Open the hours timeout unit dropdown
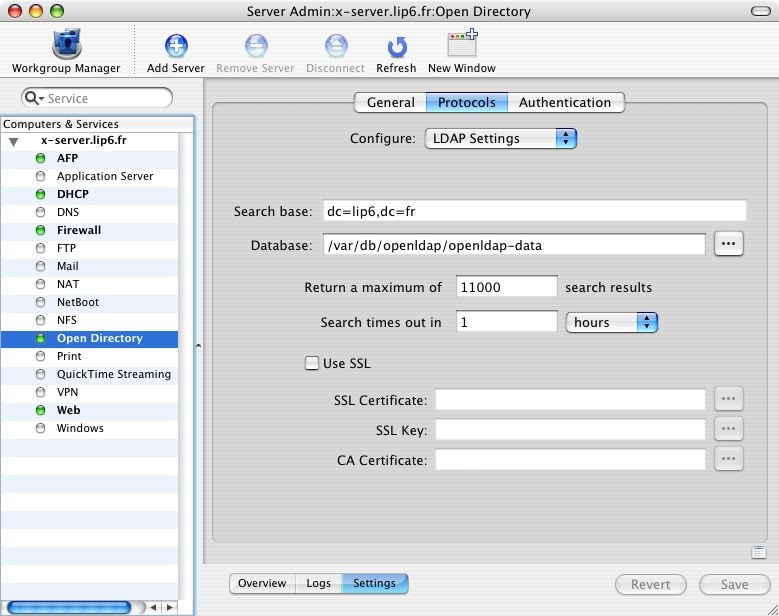The image size is (779, 616). tap(611, 322)
